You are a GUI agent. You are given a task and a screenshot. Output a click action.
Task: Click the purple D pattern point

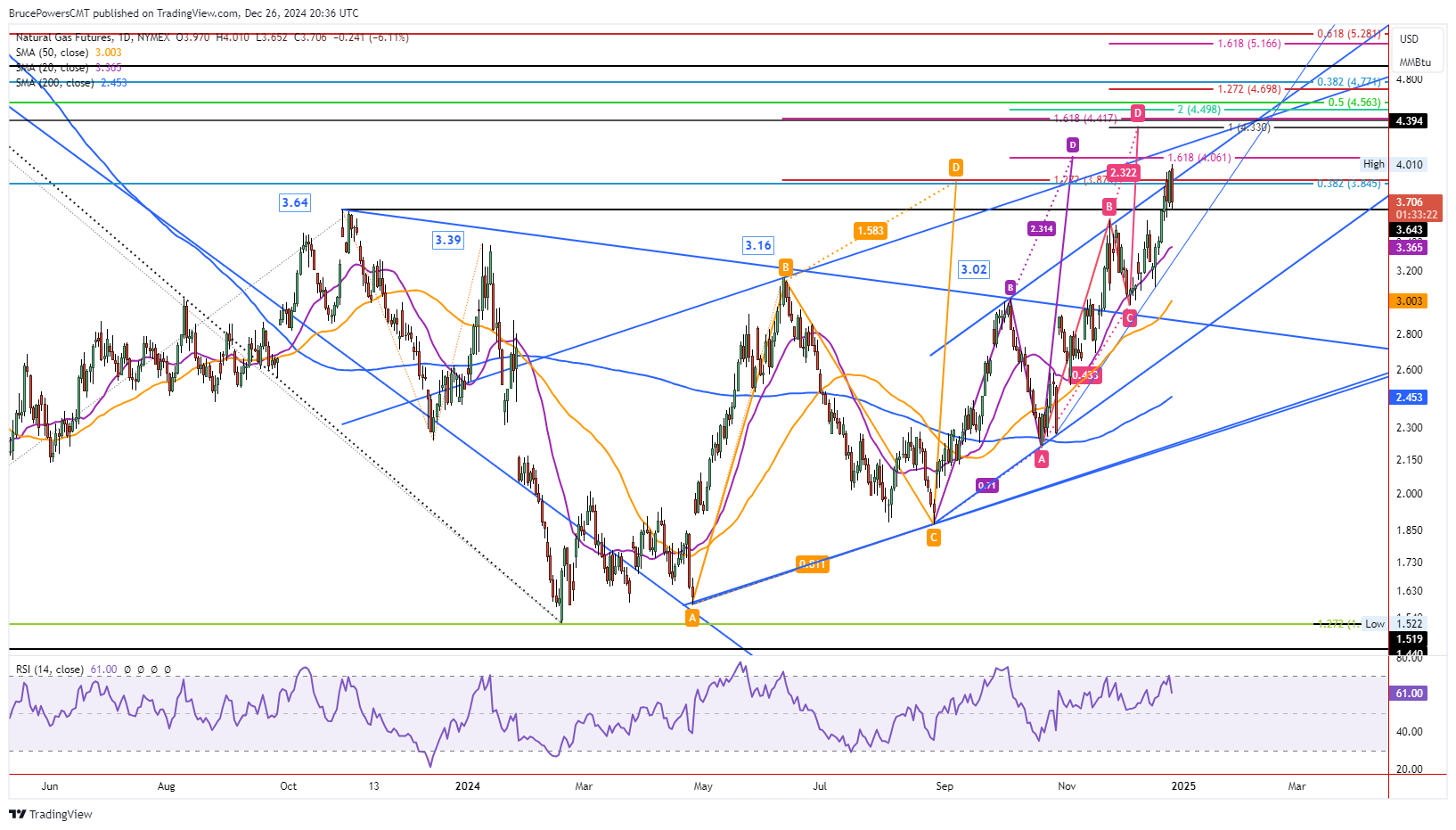click(x=1073, y=144)
